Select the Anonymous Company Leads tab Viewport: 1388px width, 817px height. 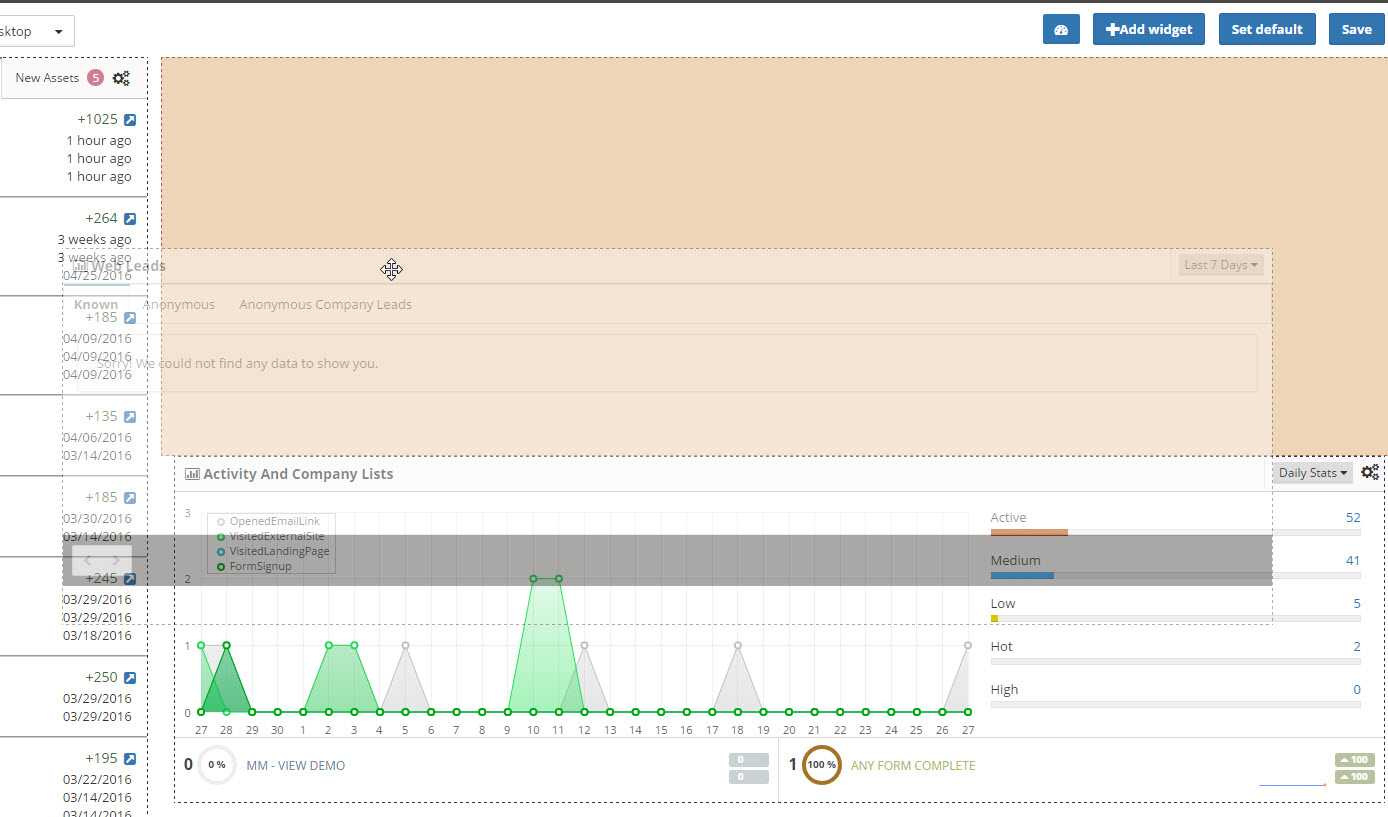pyautogui.click(x=325, y=305)
